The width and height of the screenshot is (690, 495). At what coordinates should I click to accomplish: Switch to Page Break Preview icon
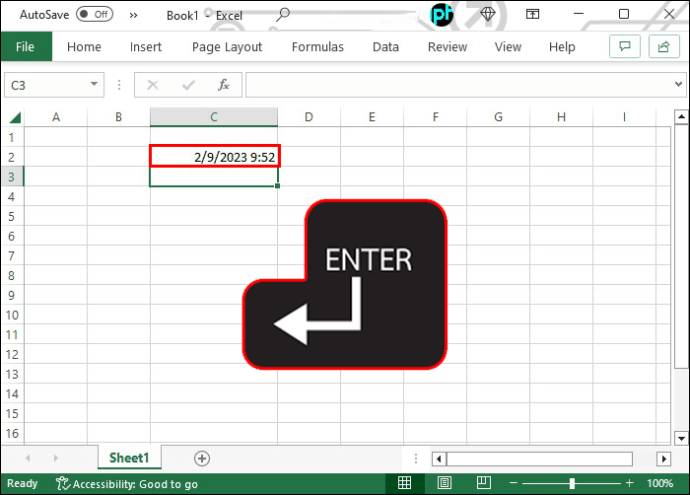pos(484,483)
